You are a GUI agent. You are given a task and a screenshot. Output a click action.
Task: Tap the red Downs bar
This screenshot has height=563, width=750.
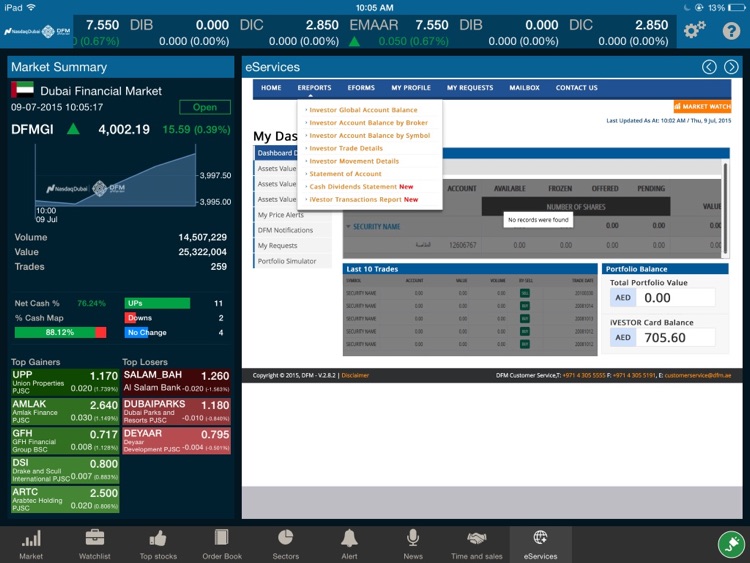click(131, 318)
